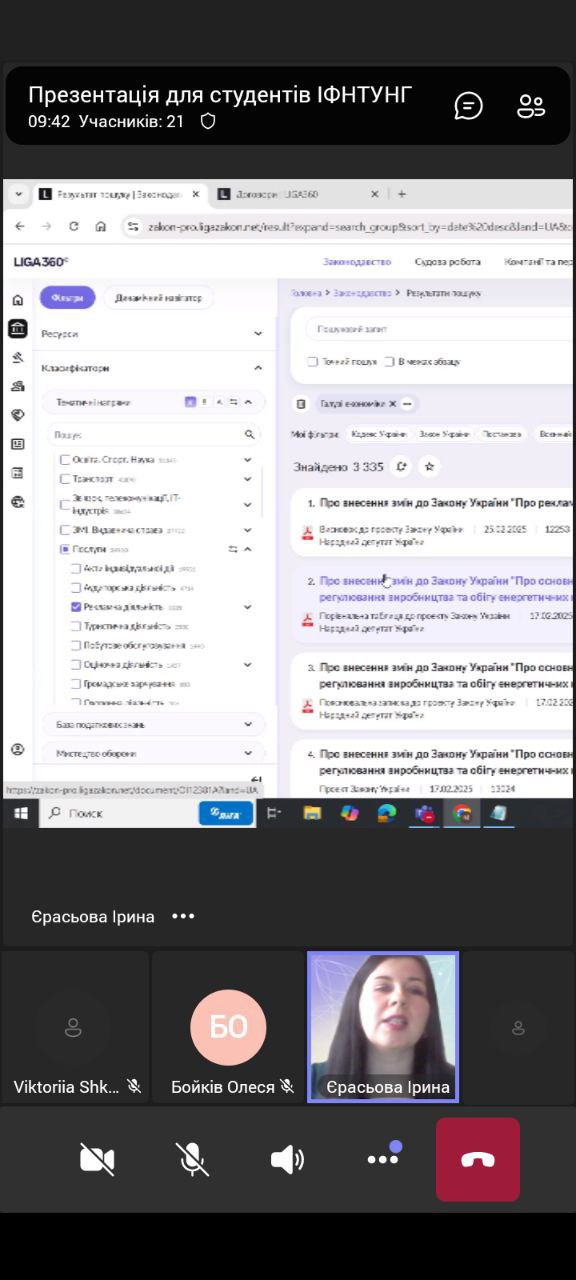Select the Бойків Олеся participant tile

(228, 1027)
